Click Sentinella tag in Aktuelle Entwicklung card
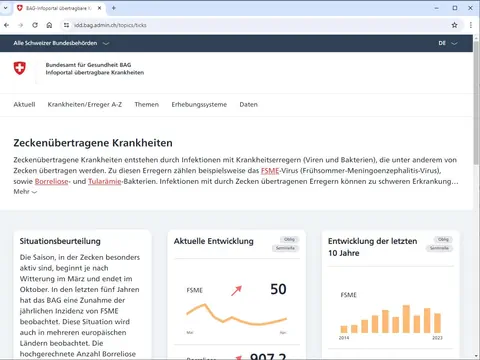 pyautogui.click(x=285, y=248)
